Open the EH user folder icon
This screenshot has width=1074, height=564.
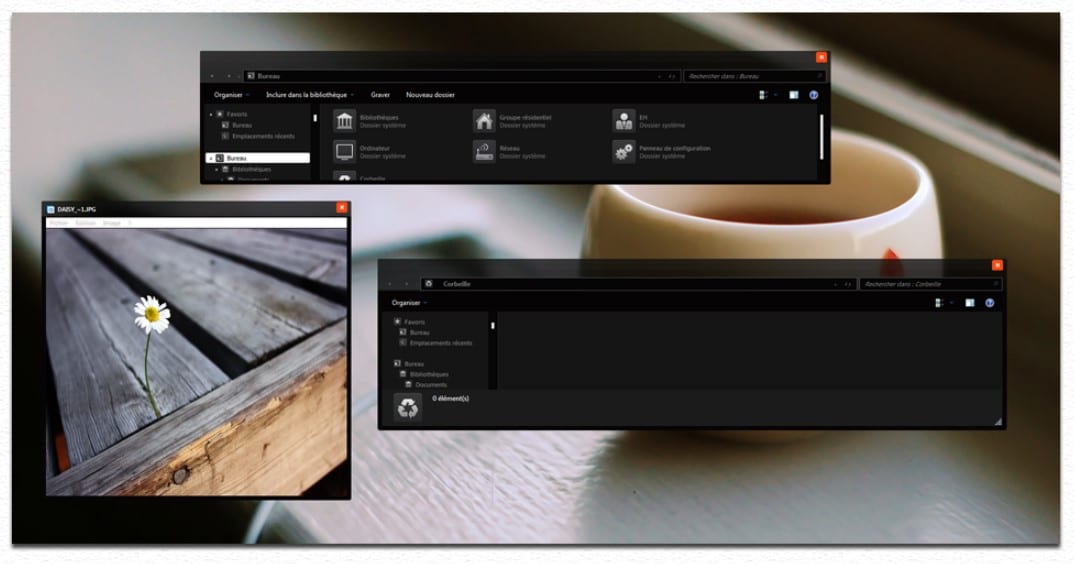[624, 121]
